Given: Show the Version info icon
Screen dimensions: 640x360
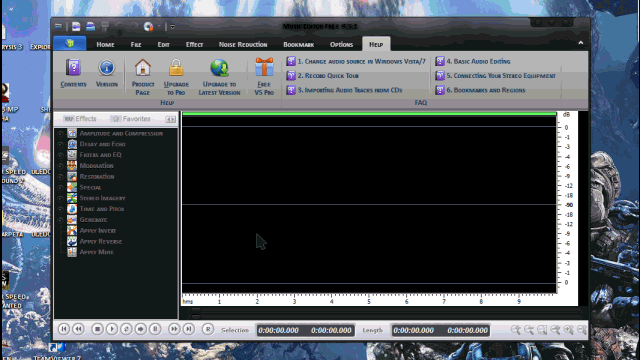Looking at the screenshot, I should point(107,67).
